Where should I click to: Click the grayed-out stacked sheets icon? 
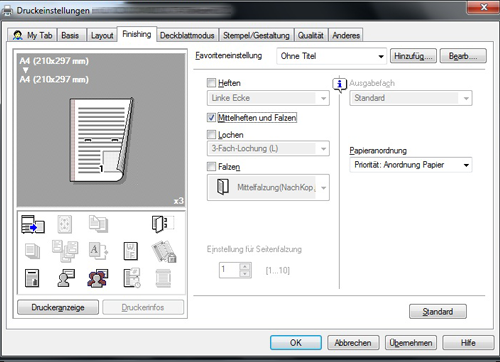(x=33, y=251)
